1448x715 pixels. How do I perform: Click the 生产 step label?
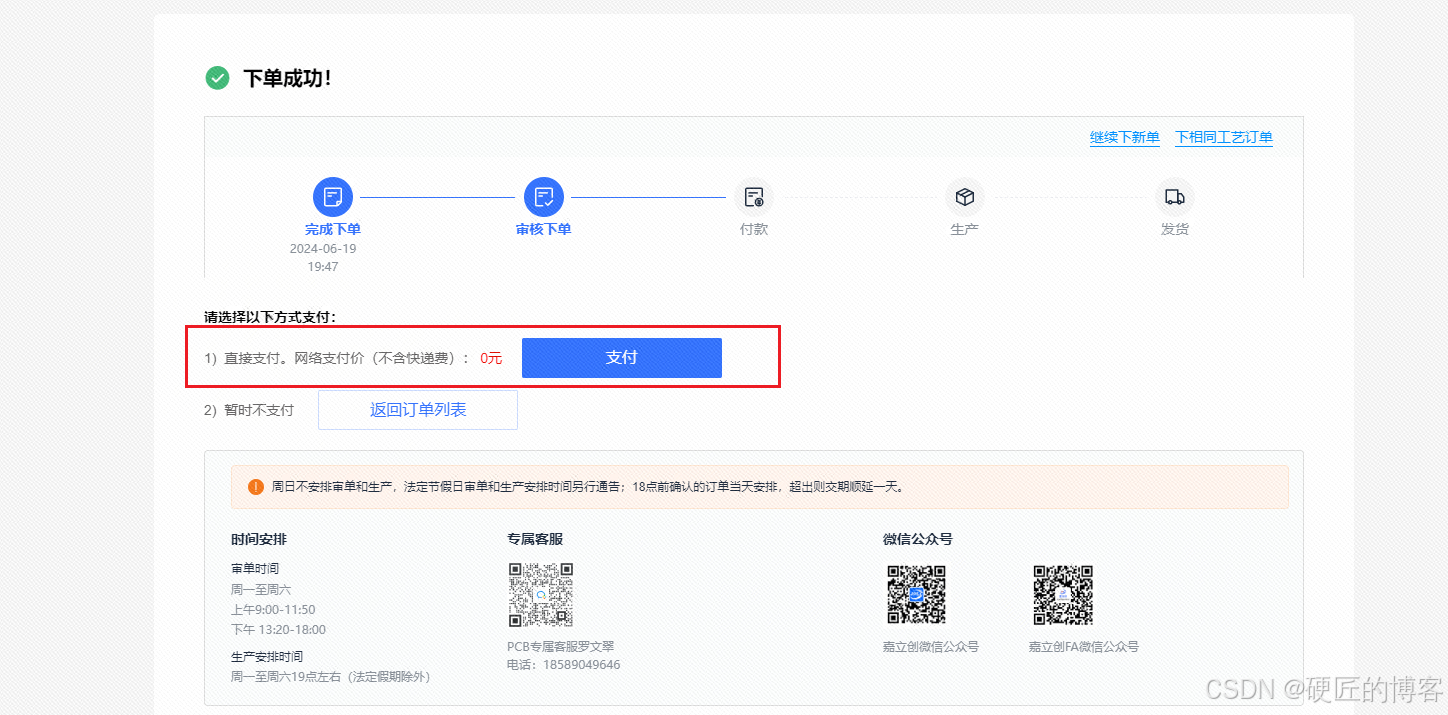coord(965,229)
